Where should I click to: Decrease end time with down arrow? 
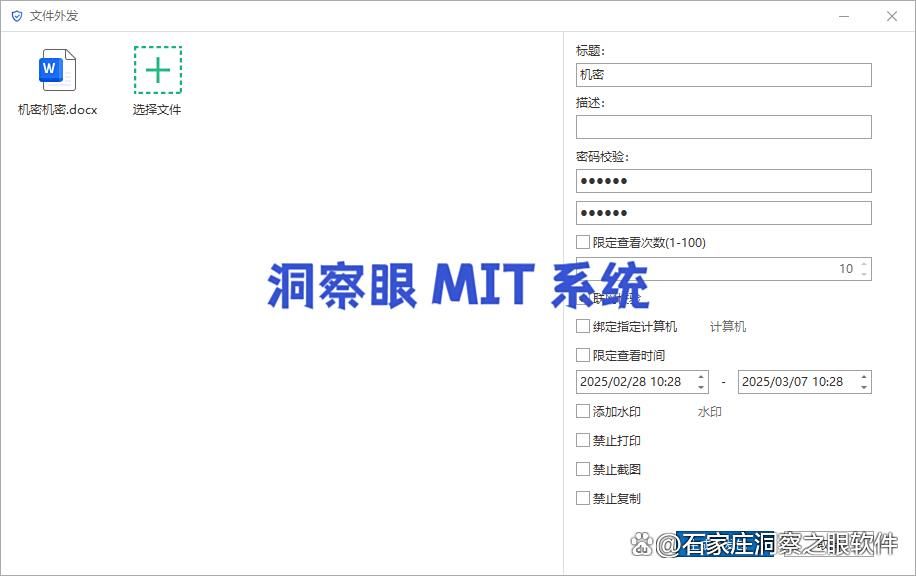click(x=864, y=387)
